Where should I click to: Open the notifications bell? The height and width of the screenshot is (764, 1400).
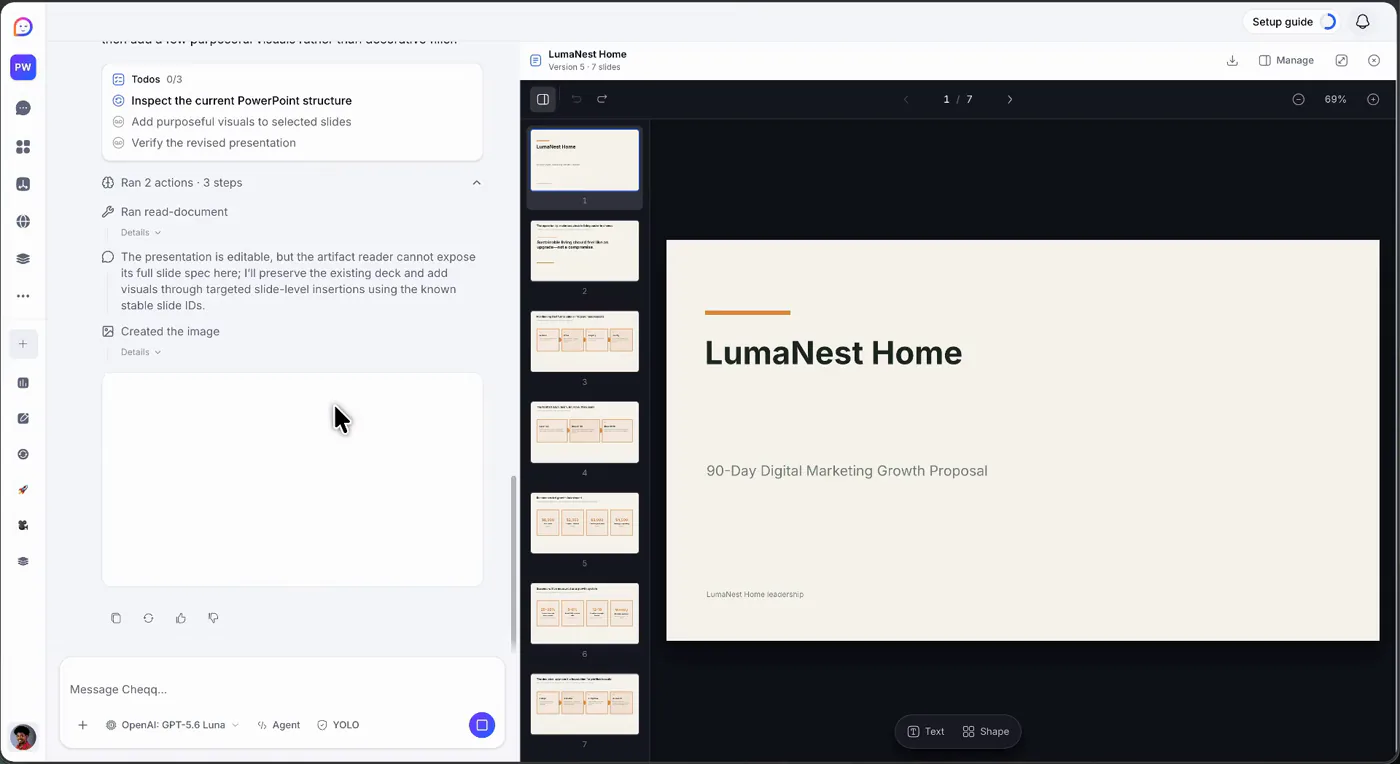coord(1362,22)
